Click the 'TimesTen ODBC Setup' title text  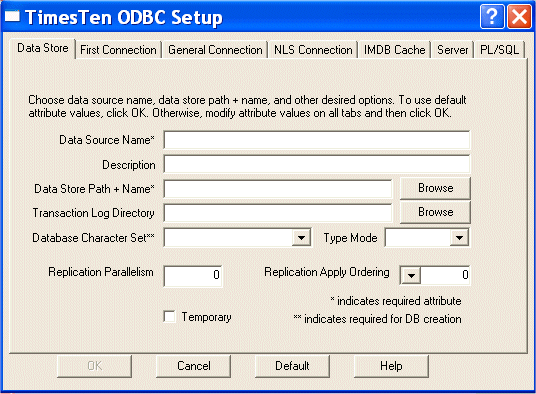pos(124,17)
